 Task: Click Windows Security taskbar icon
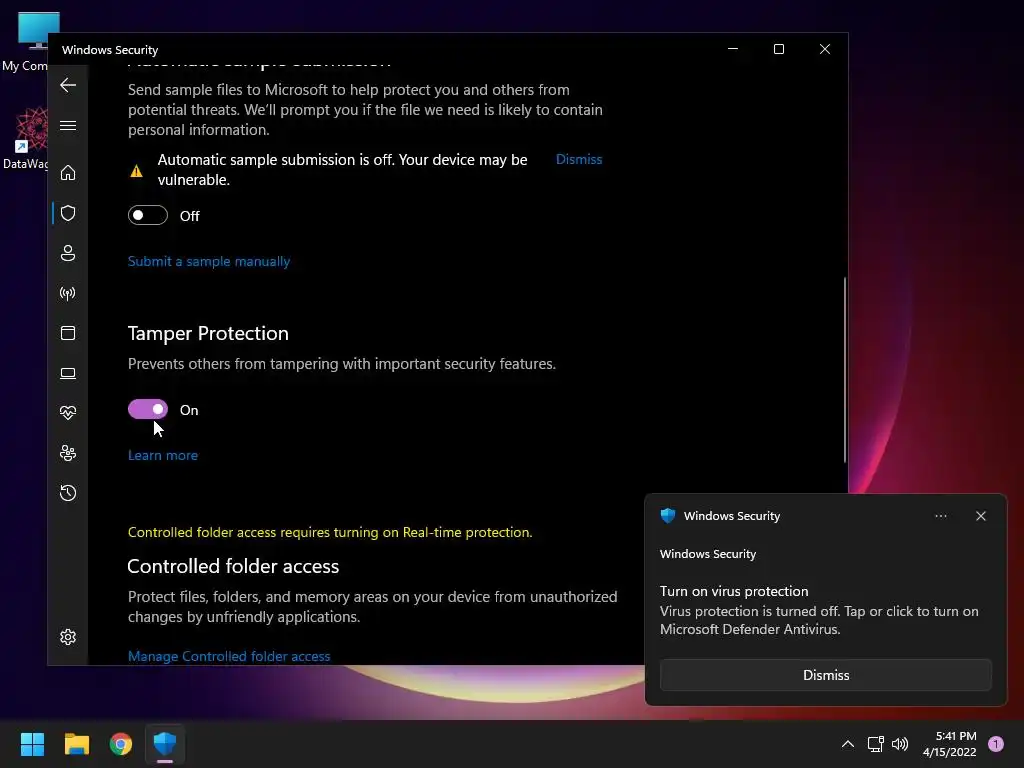(165, 744)
